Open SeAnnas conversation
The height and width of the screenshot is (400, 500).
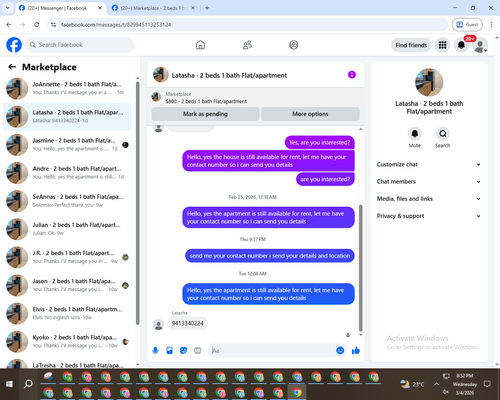(x=67, y=201)
